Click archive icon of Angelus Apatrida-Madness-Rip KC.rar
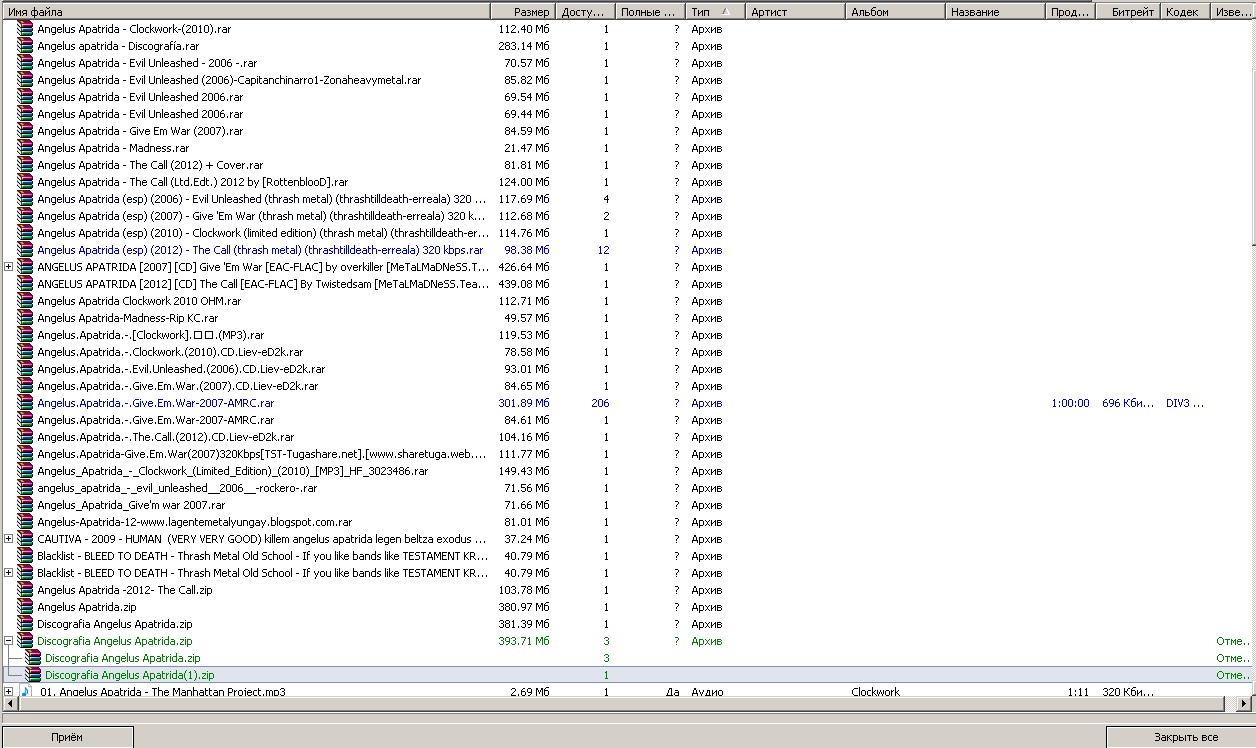The height and width of the screenshot is (748, 1256). pos(25,318)
